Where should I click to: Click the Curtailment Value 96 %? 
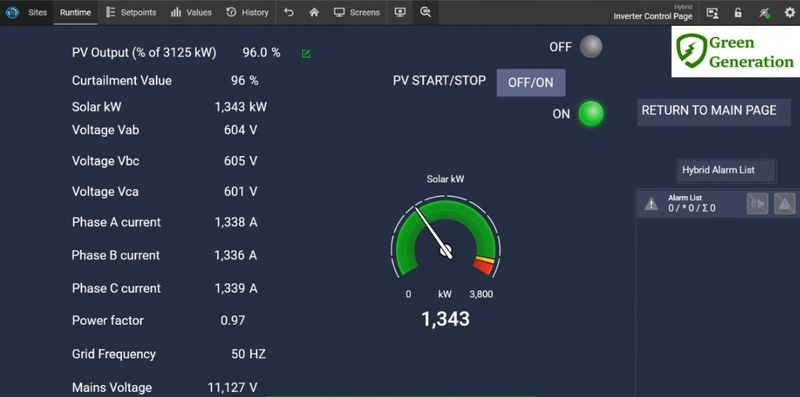pyautogui.click(x=244, y=81)
